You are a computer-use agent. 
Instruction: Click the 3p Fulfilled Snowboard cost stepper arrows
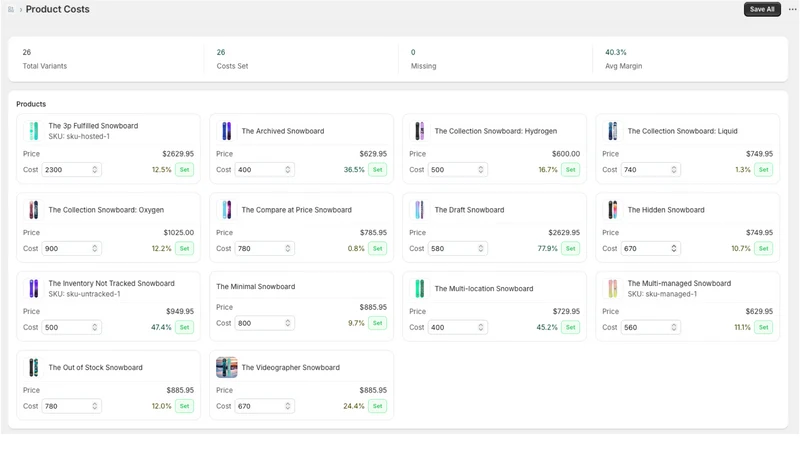[x=94, y=169]
